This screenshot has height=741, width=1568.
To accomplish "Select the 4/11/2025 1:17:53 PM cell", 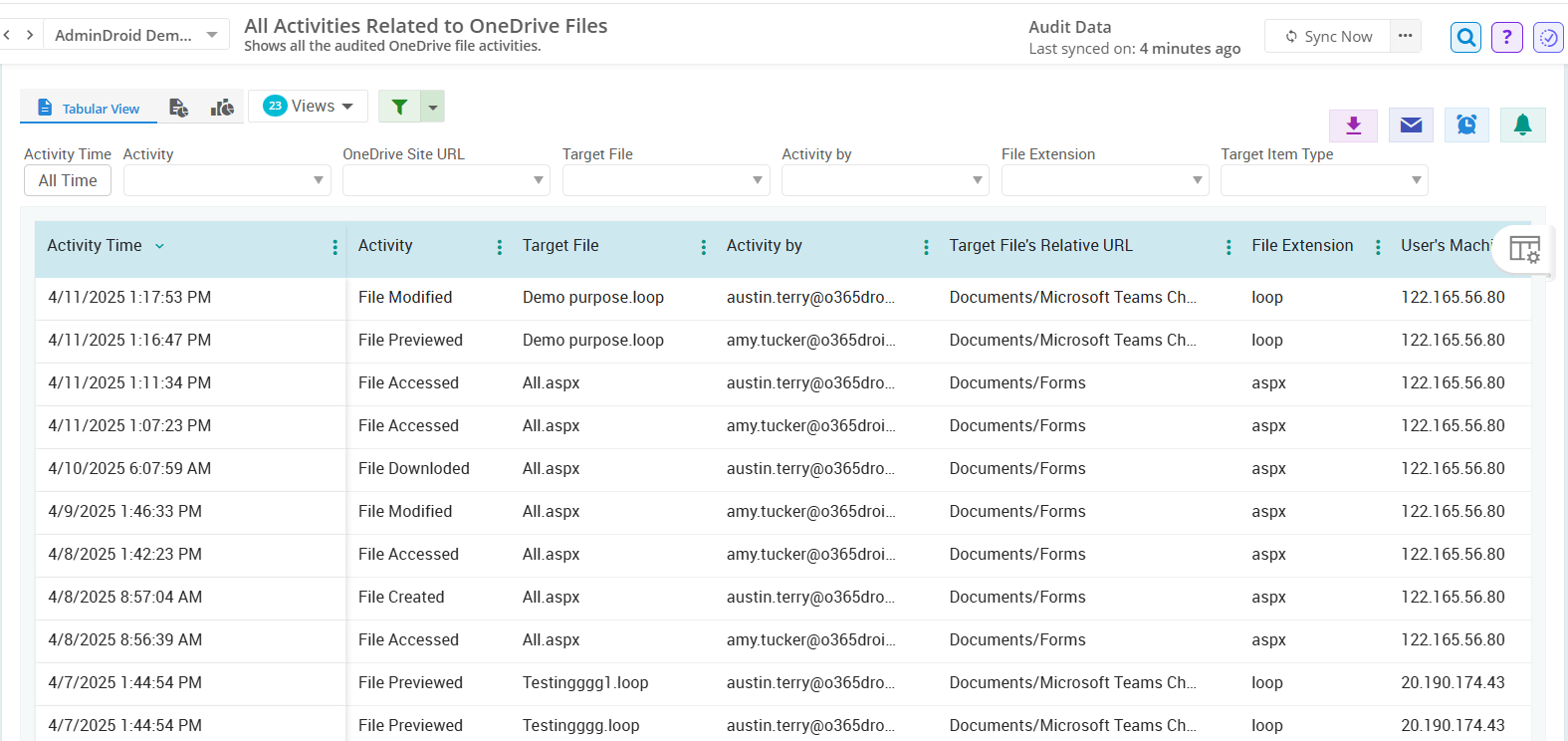I will click(x=129, y=298).
